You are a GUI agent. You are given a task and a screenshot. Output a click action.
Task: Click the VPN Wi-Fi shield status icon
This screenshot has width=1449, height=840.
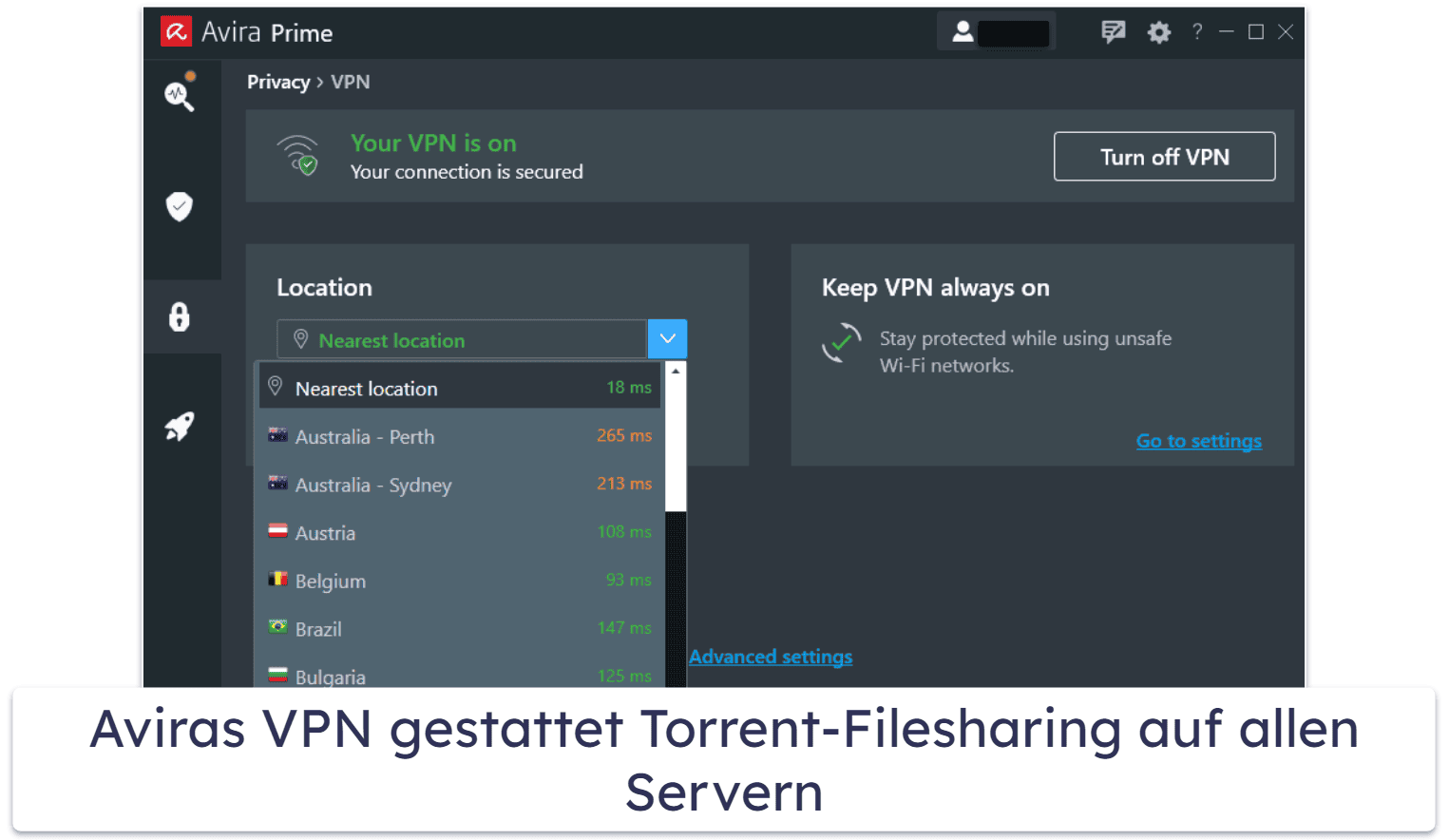tap(298, 155)
